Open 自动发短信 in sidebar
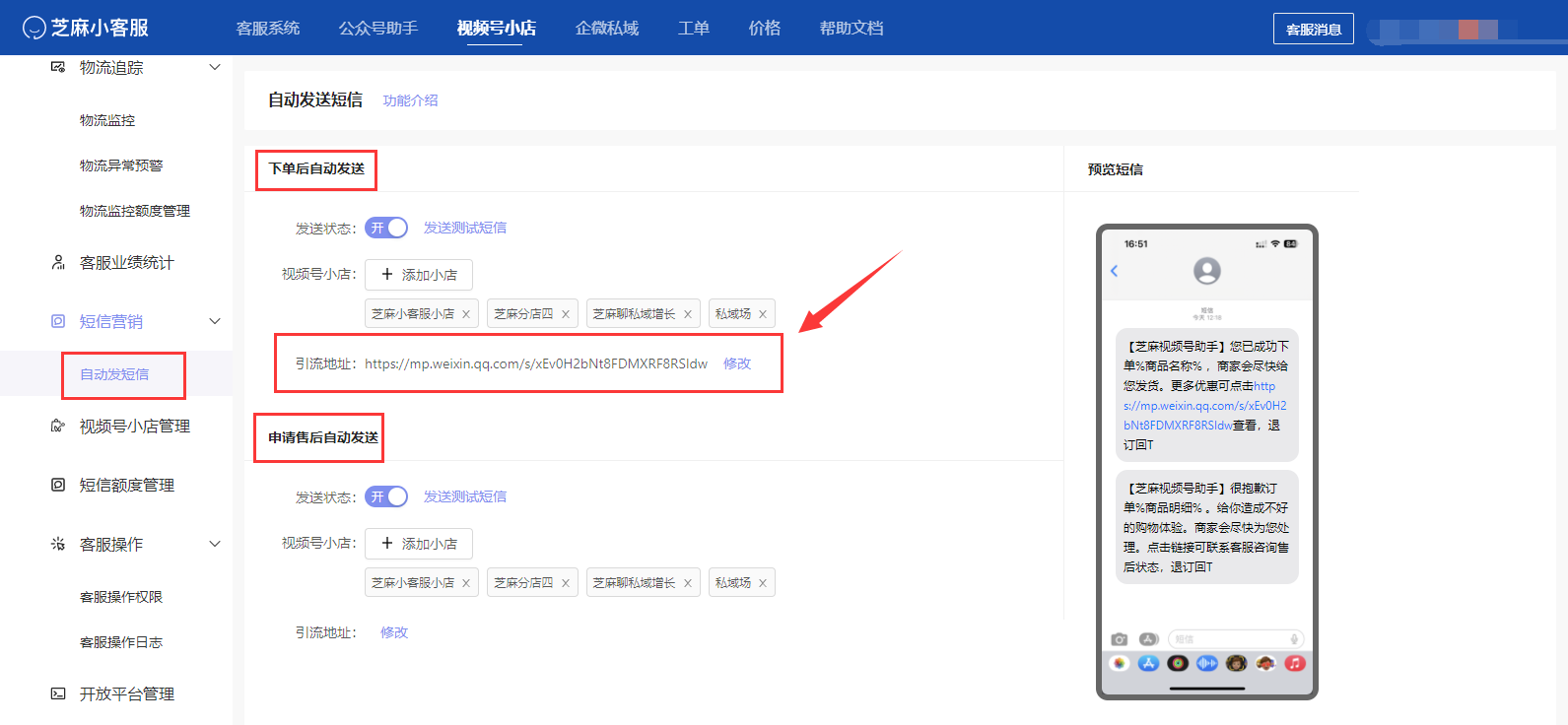This screenshot has width=1568, height=725. point(114,374)
